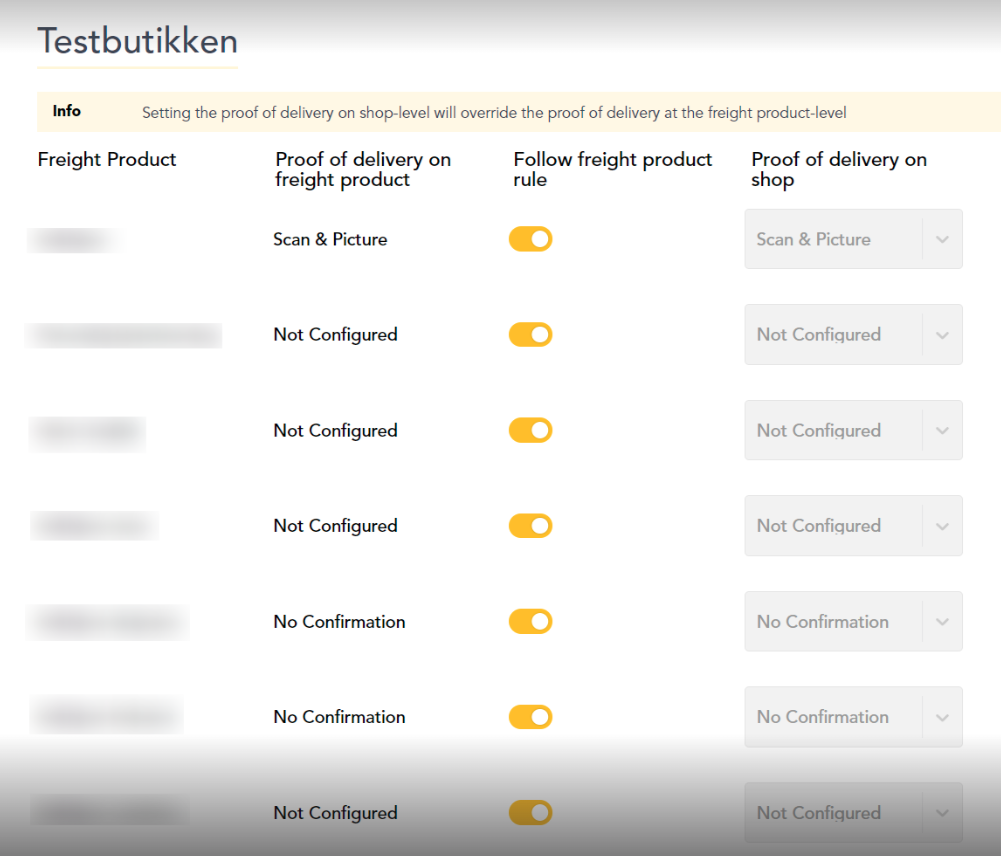Open the third Not Configured shop dropdown
Viewport: 1001px width, 856px height.
click(x=854, y=526)
